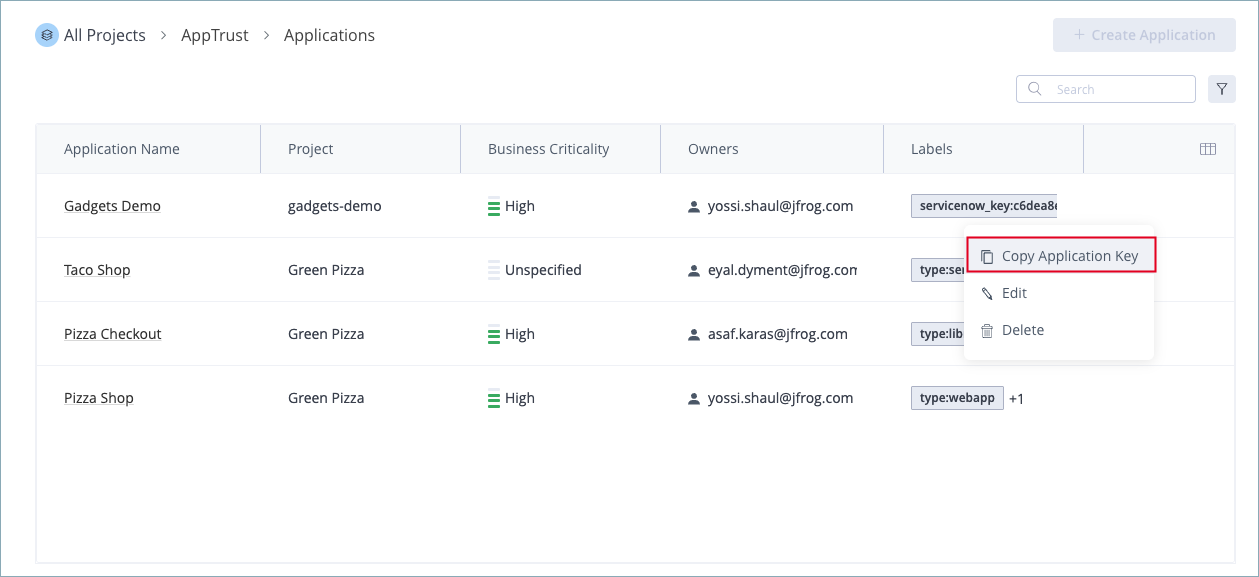Viewport: 1259px width, 577px height.
Task: Click the Unspecified criticality indicator for Taco Shop
Action: pyautogui.click(x=492, y=269)
